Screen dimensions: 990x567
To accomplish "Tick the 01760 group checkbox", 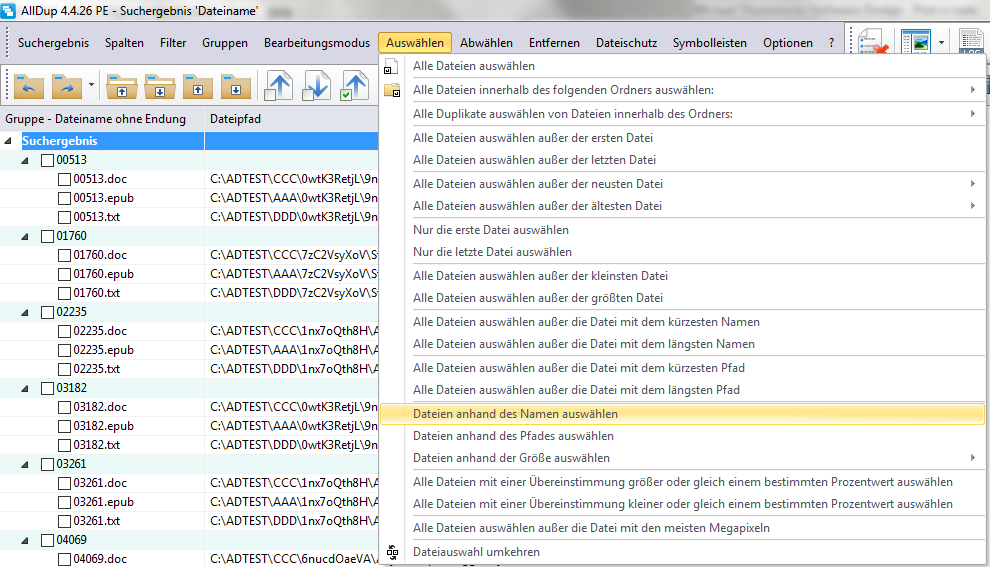I will [47, 237].
